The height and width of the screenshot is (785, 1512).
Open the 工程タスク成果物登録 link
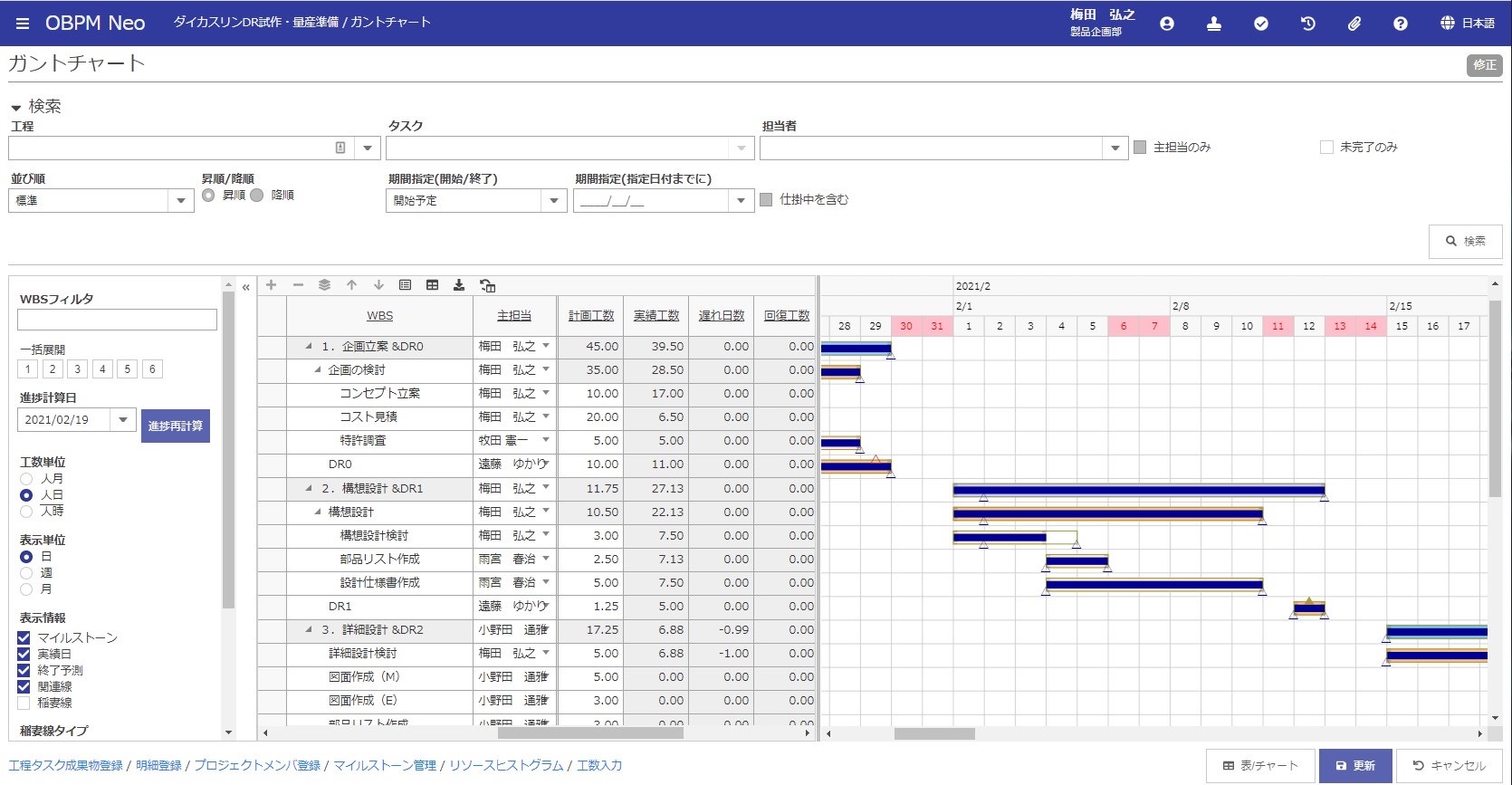(x=65, y=766)
